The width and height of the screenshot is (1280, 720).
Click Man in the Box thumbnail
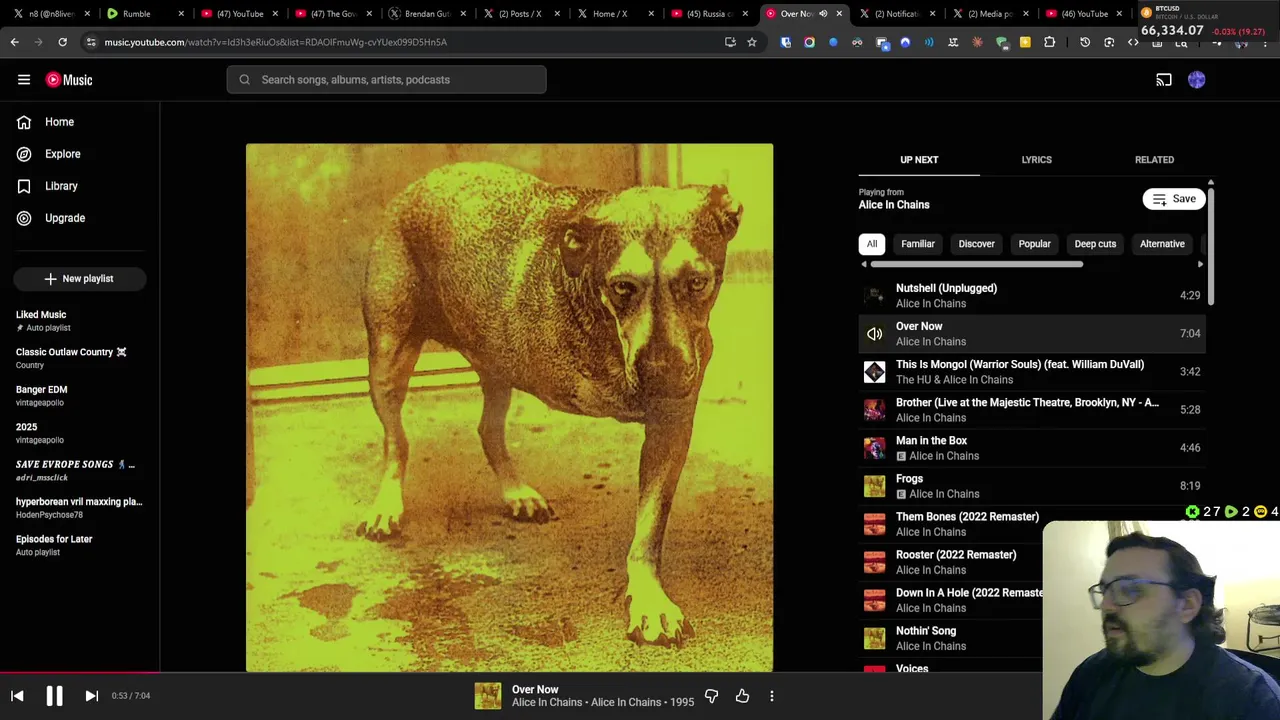click(875, 448)
